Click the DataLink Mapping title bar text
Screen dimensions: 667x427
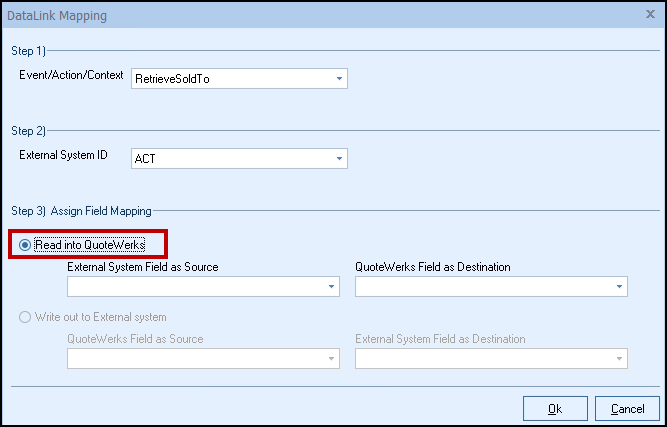58,16
